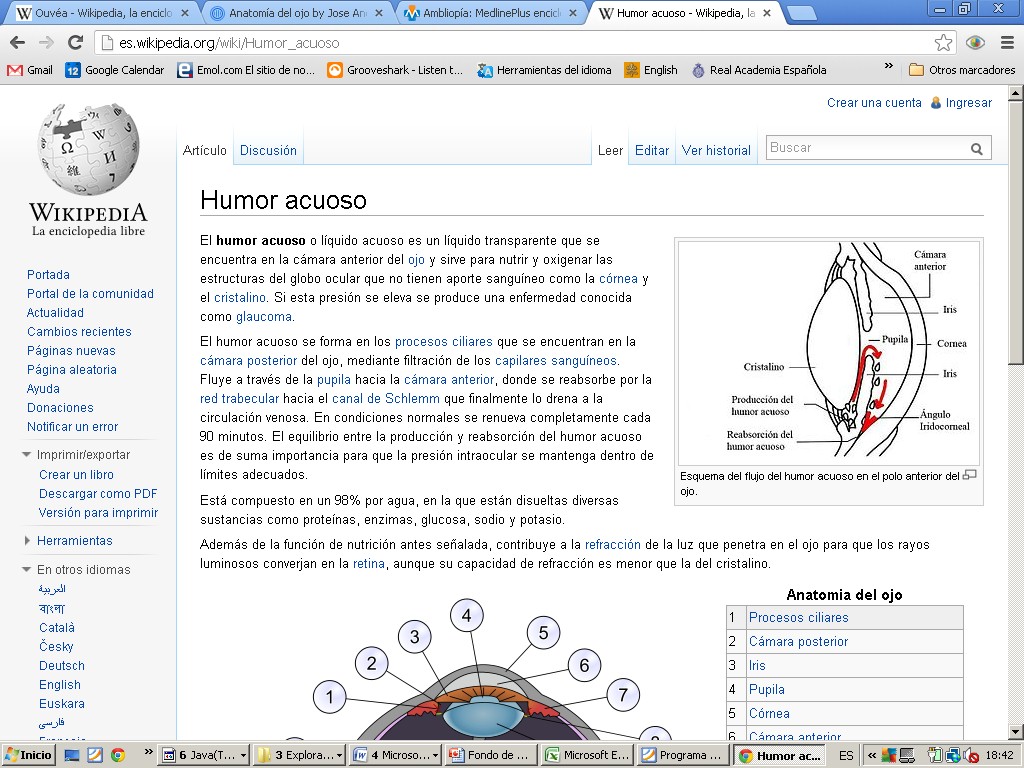Bookmark this page with the star icon
The height and width of the screenshot is (768, 1024).
pyautogui.click(x=943, y=43)
